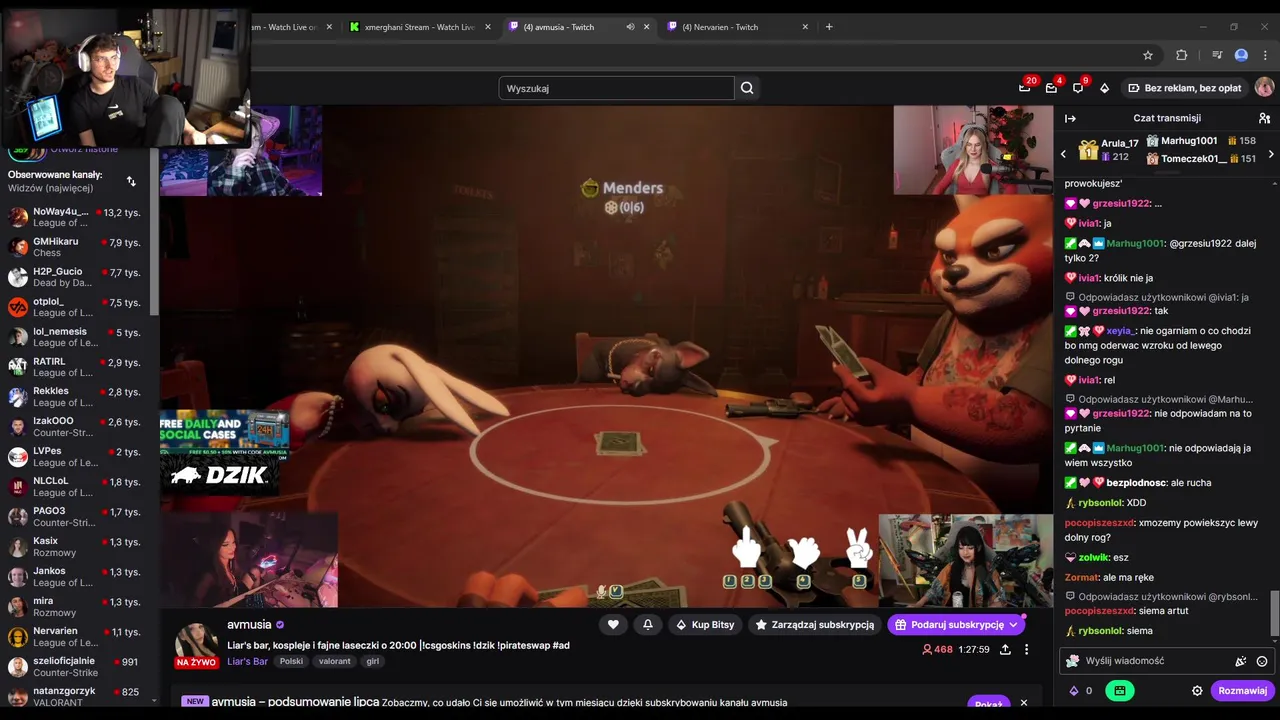This screenshot has width=1280, height=720.
Task: Open Jankos channel in sidebar
Action: [x=74, y=576]
